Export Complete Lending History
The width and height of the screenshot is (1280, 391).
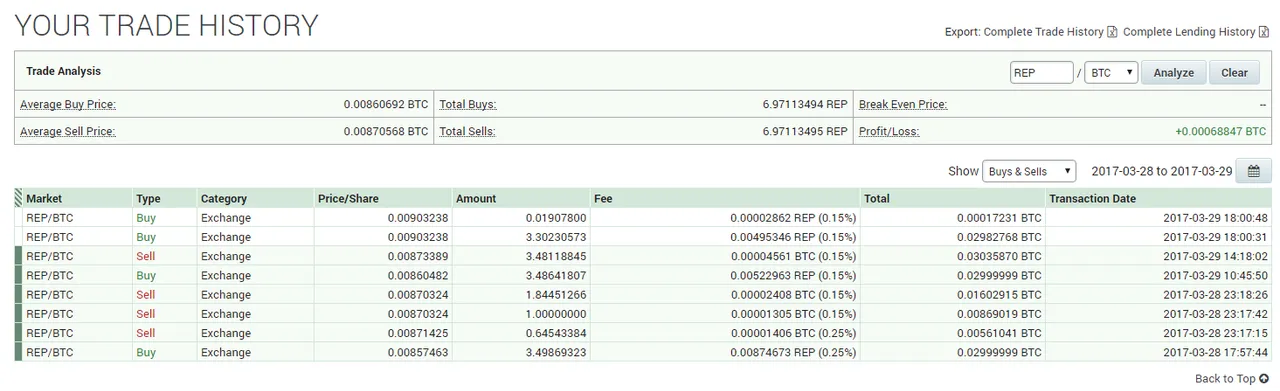(1189, 32)
